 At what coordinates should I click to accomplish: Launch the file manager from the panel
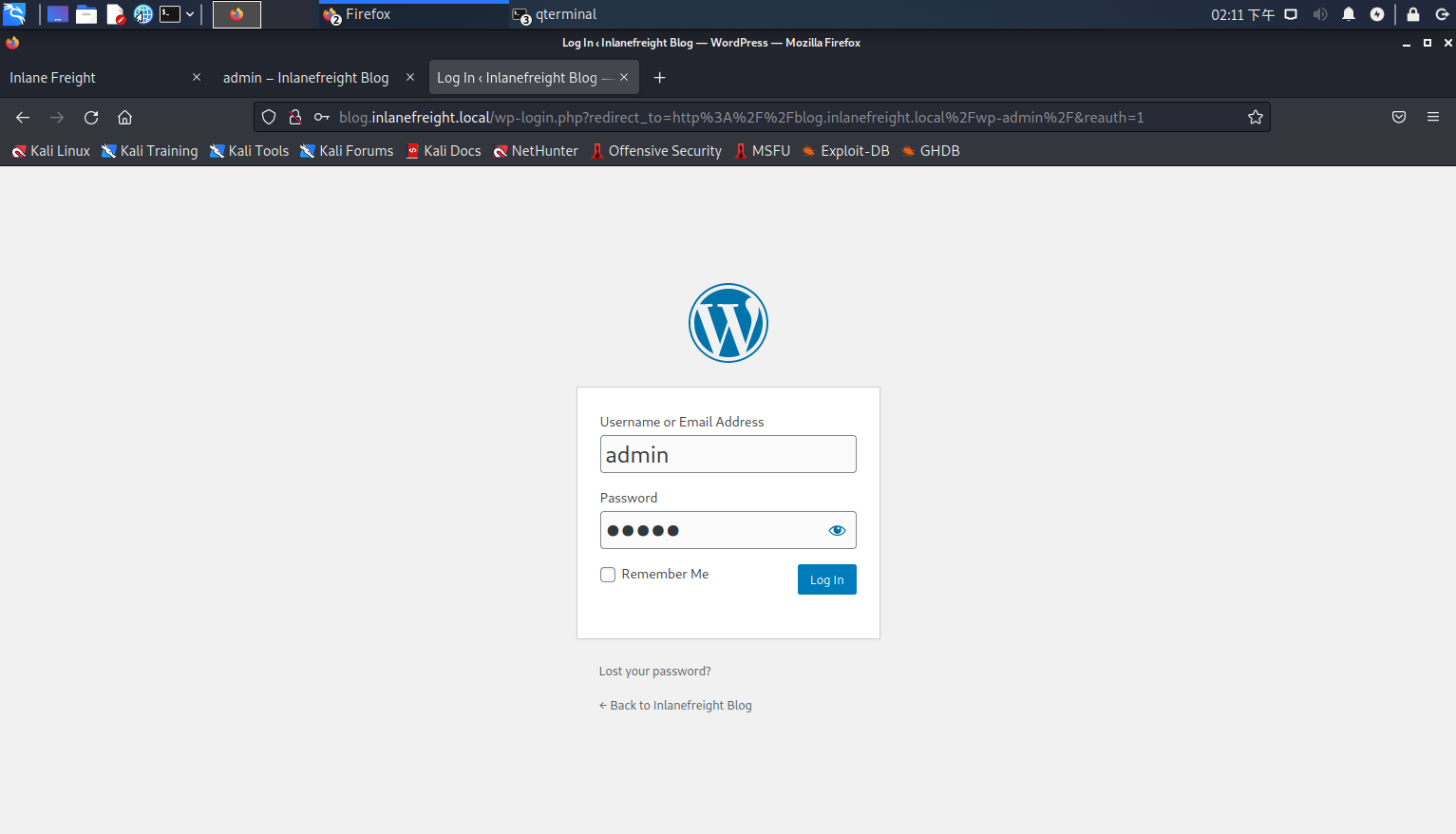pyautogui.click(x=86, y=14)
